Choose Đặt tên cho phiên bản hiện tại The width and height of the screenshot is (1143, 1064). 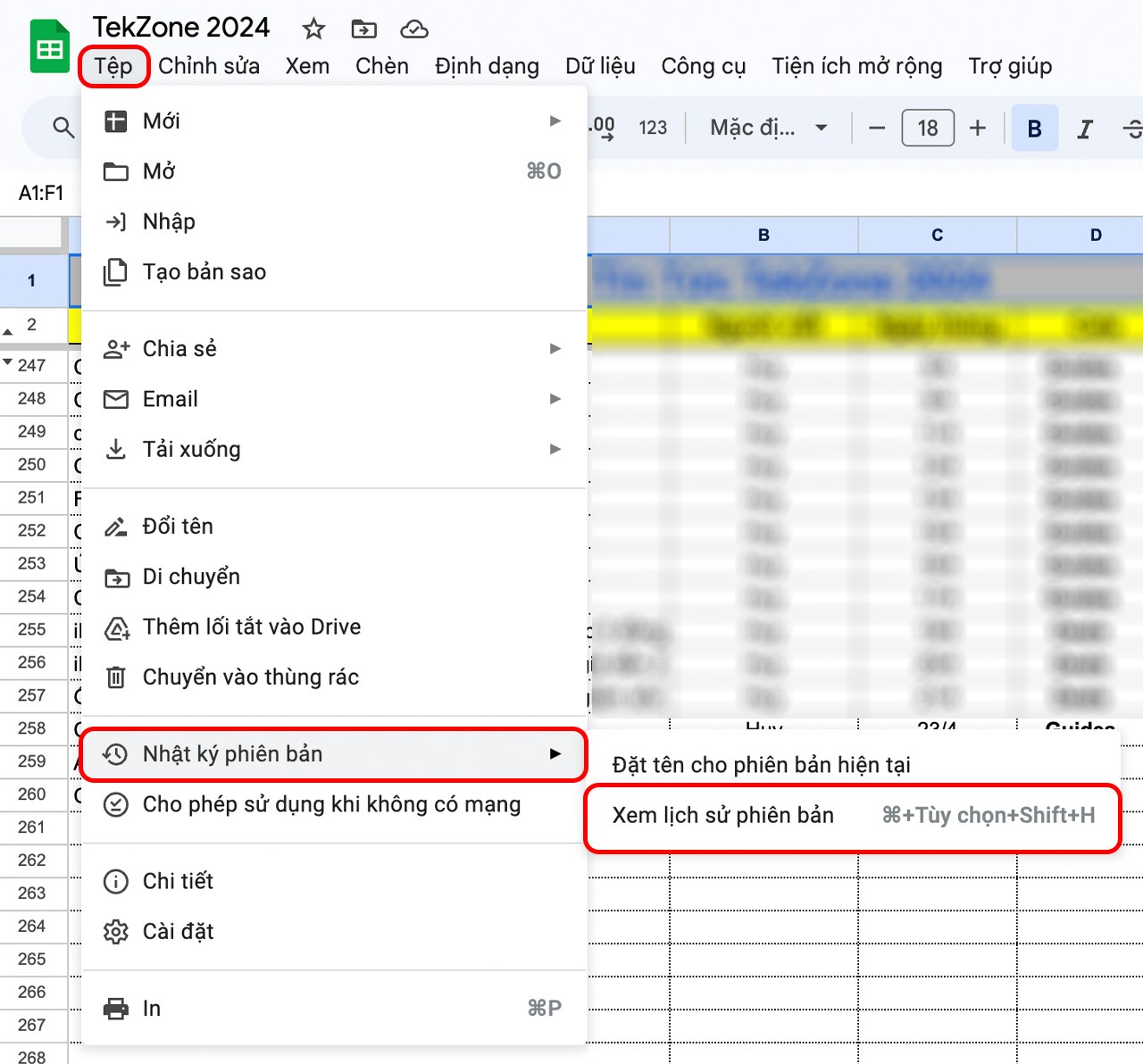pos(853,765)
